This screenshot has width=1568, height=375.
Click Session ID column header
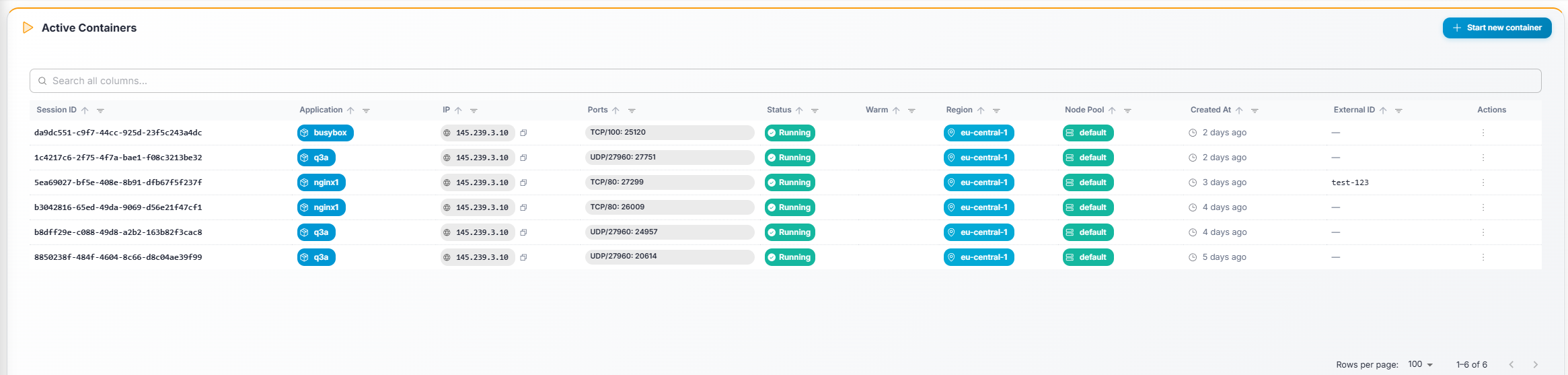click(x=57, y=110)
